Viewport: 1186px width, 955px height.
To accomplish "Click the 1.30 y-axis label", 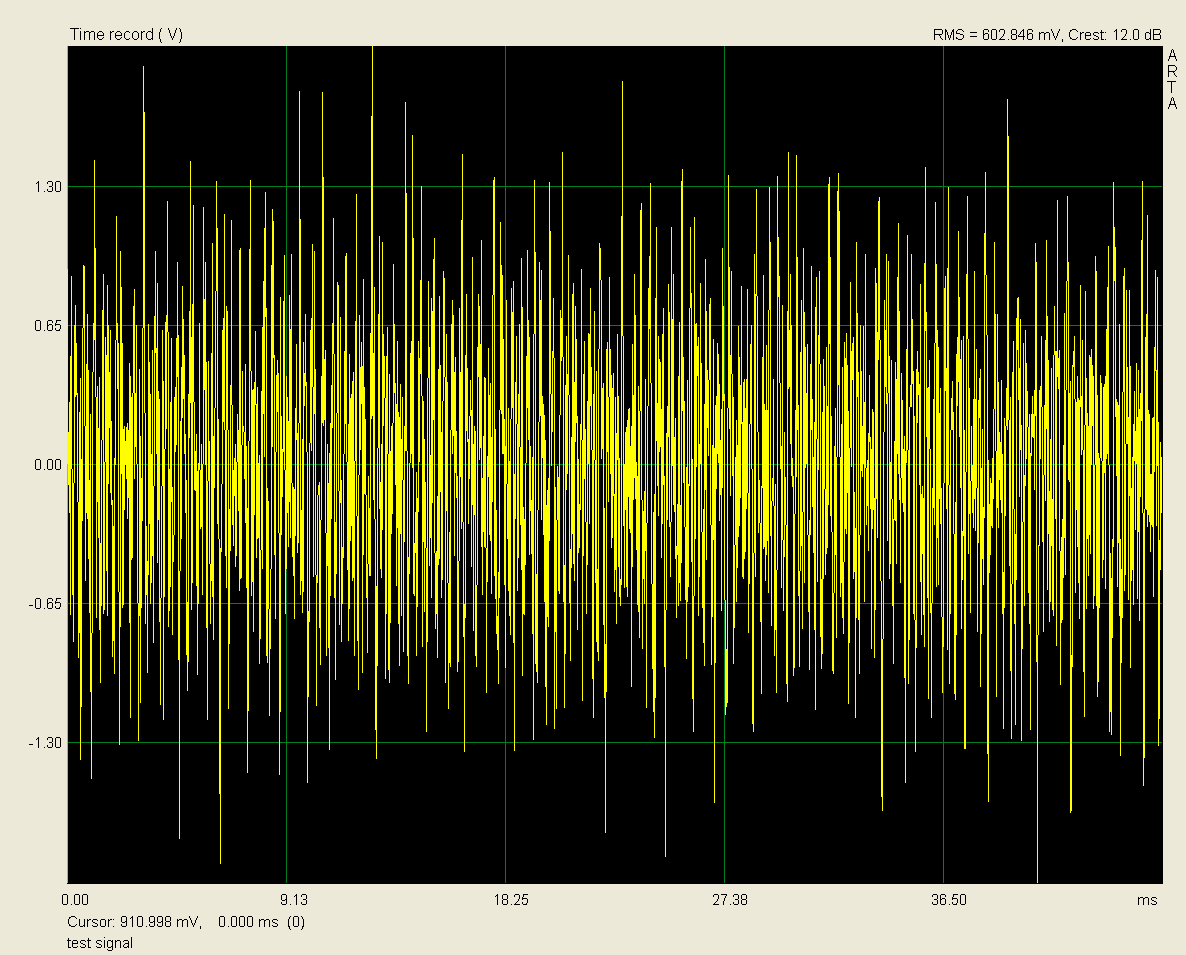I will [x=48, y=187].
